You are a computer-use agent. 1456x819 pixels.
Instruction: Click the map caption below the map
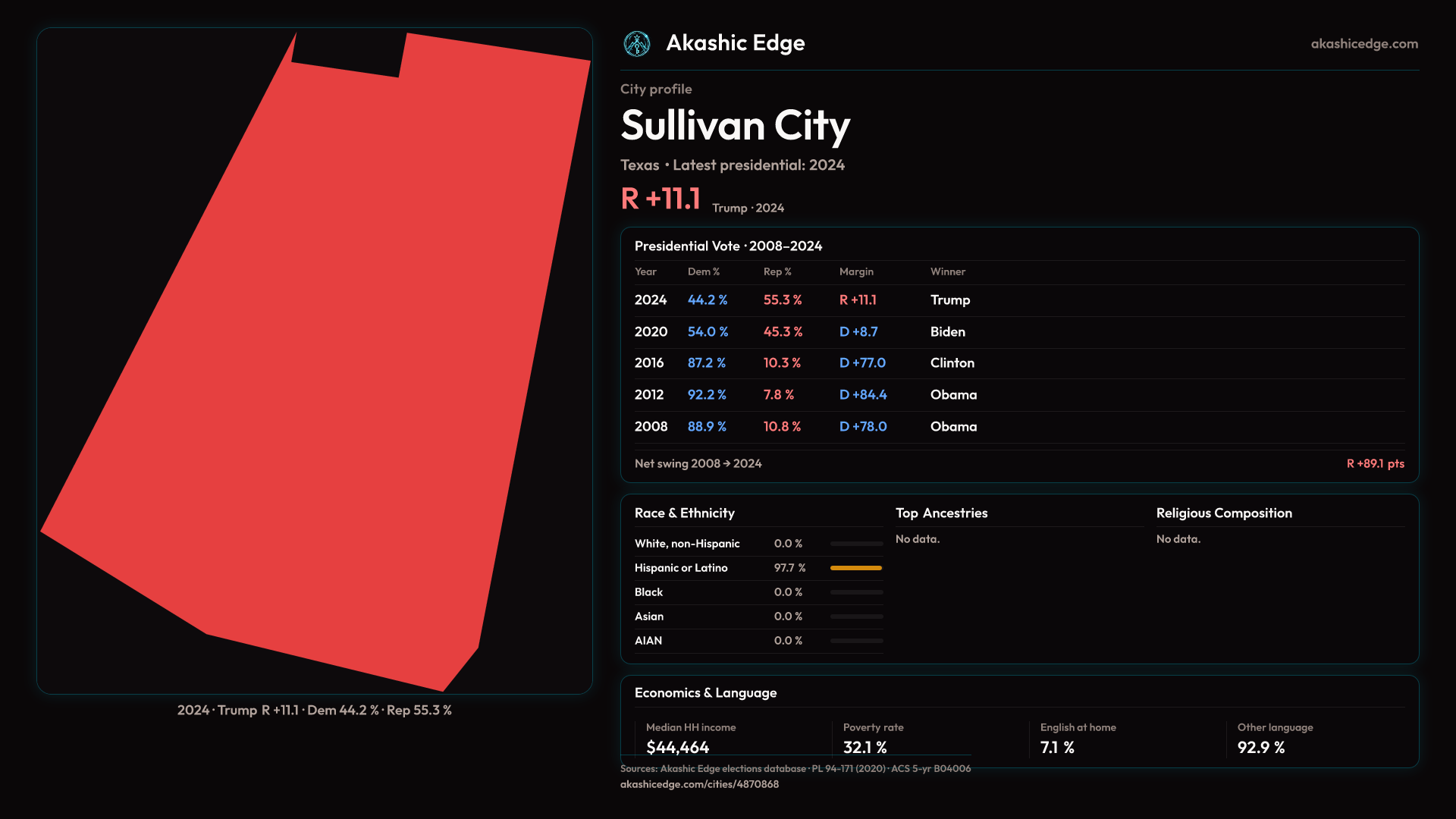(314, 711)
